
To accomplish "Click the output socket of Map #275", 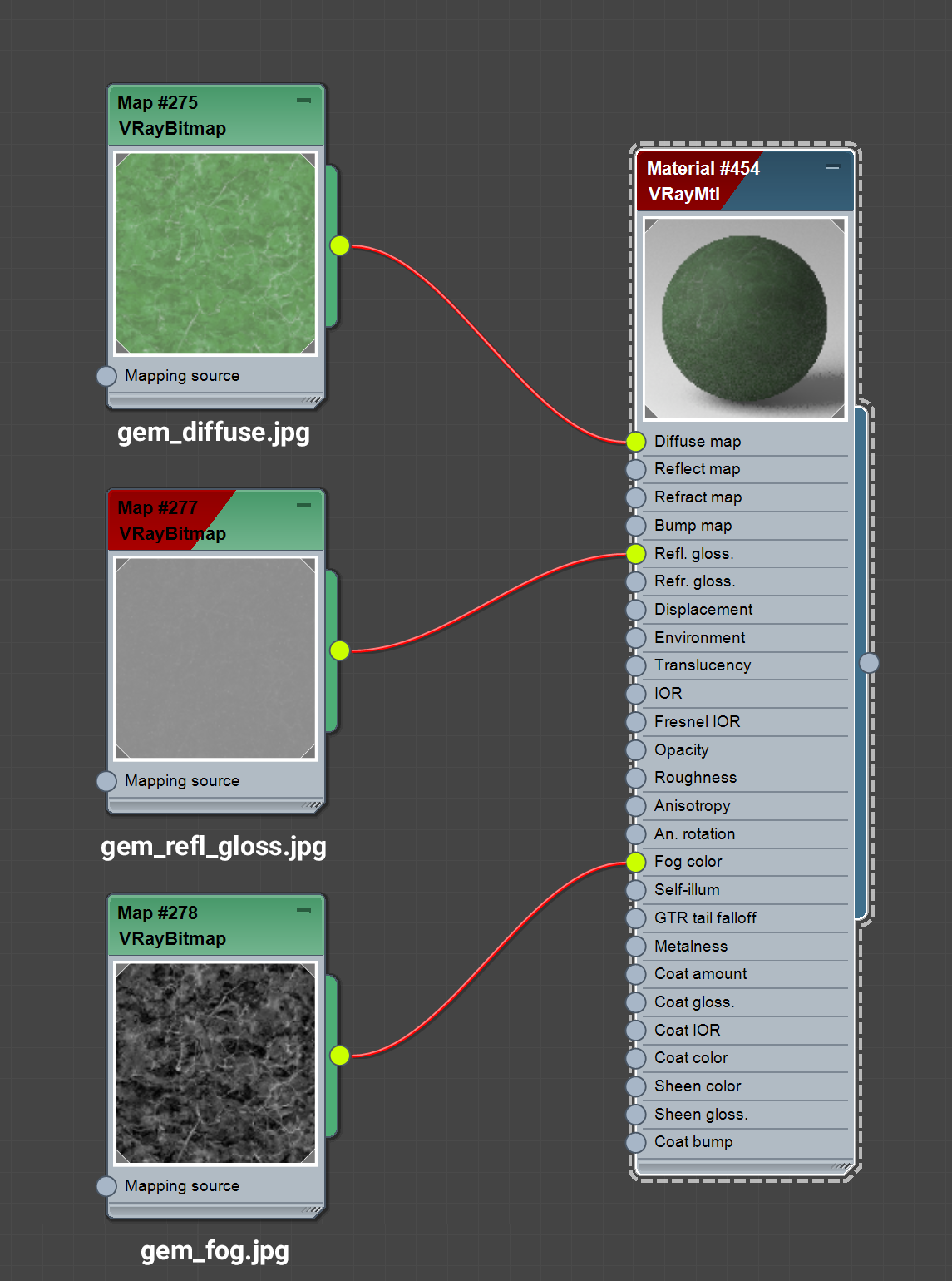I will (x=340, y=245).
